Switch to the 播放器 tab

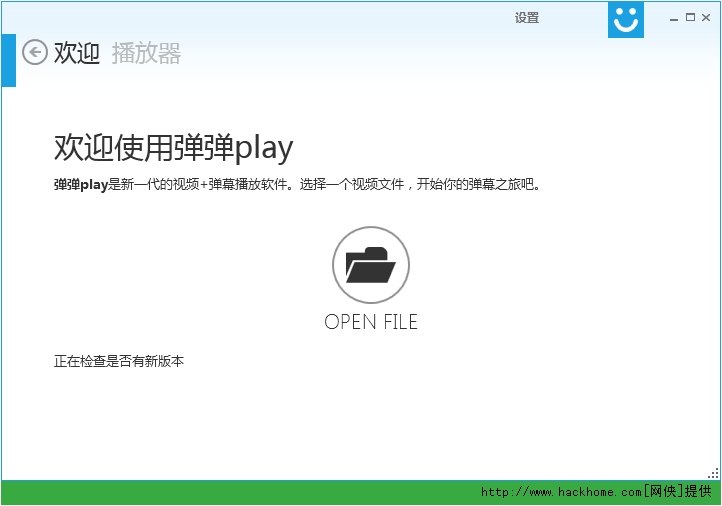tap(146, 53)
